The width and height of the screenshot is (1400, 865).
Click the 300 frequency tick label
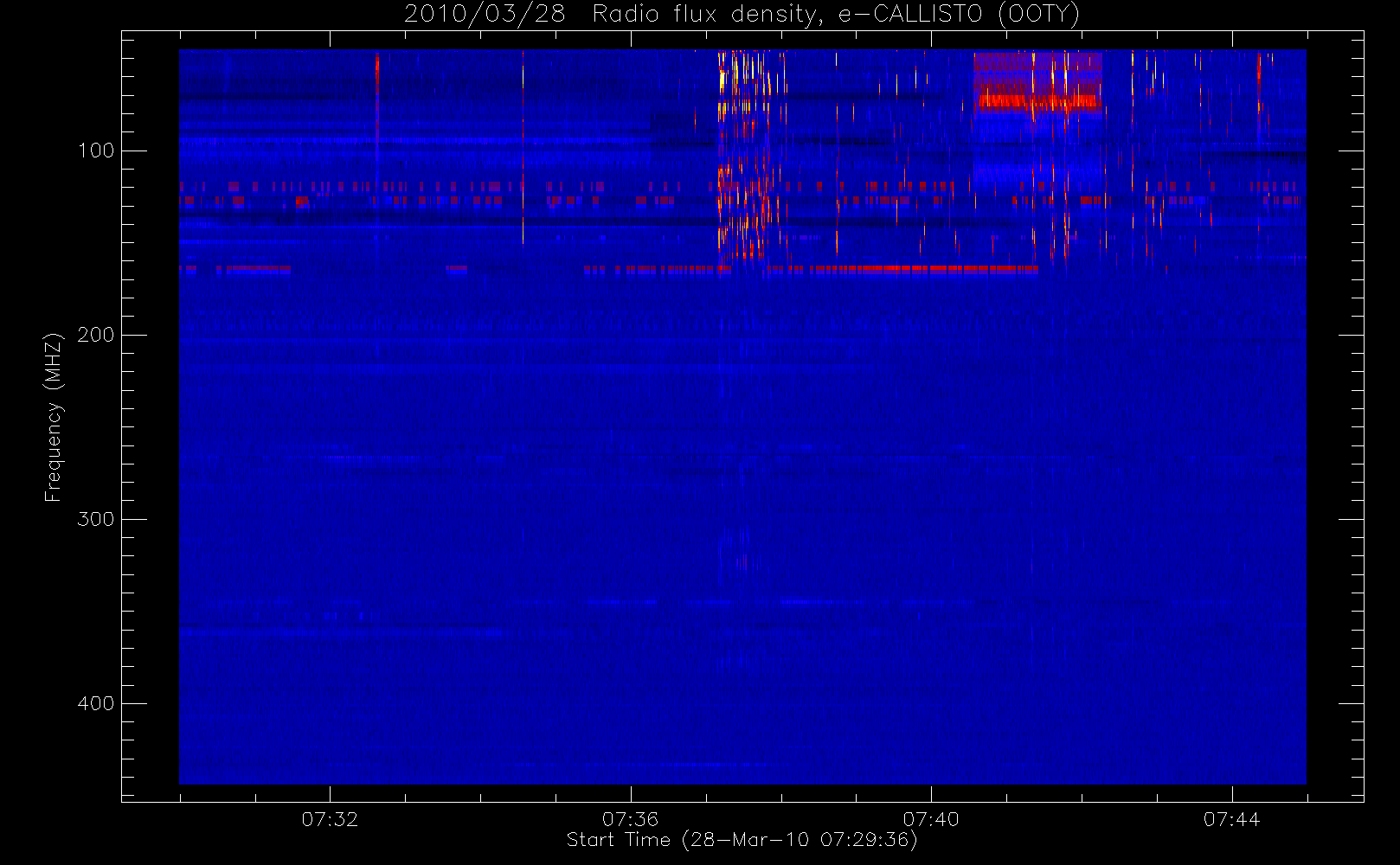[x=95, y=519]
